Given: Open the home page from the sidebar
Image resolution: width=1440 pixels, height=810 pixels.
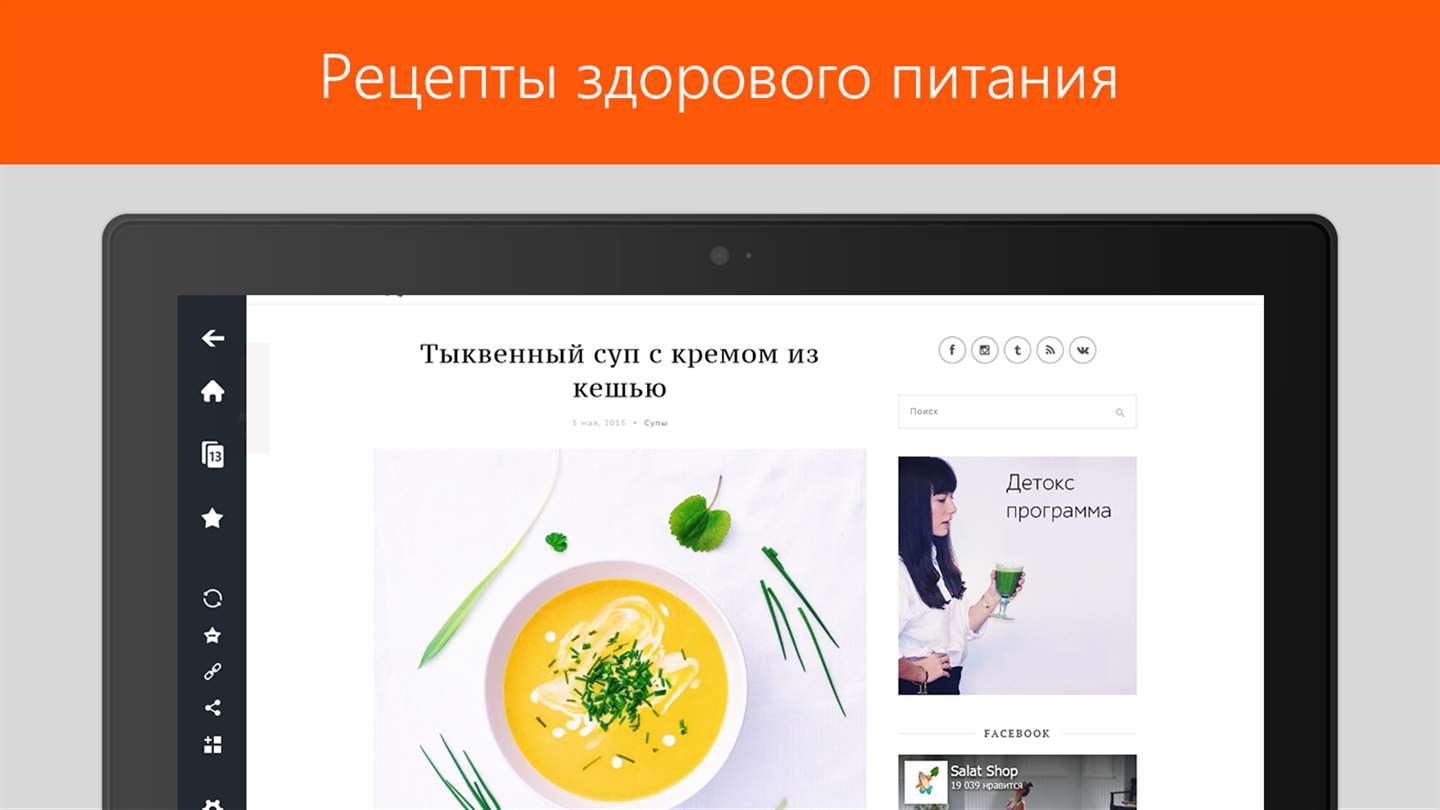Looking at the screenshot, I should coord(212,391).
